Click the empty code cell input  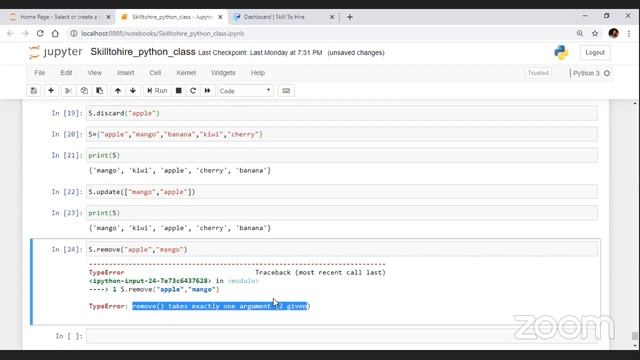[342, 336]
